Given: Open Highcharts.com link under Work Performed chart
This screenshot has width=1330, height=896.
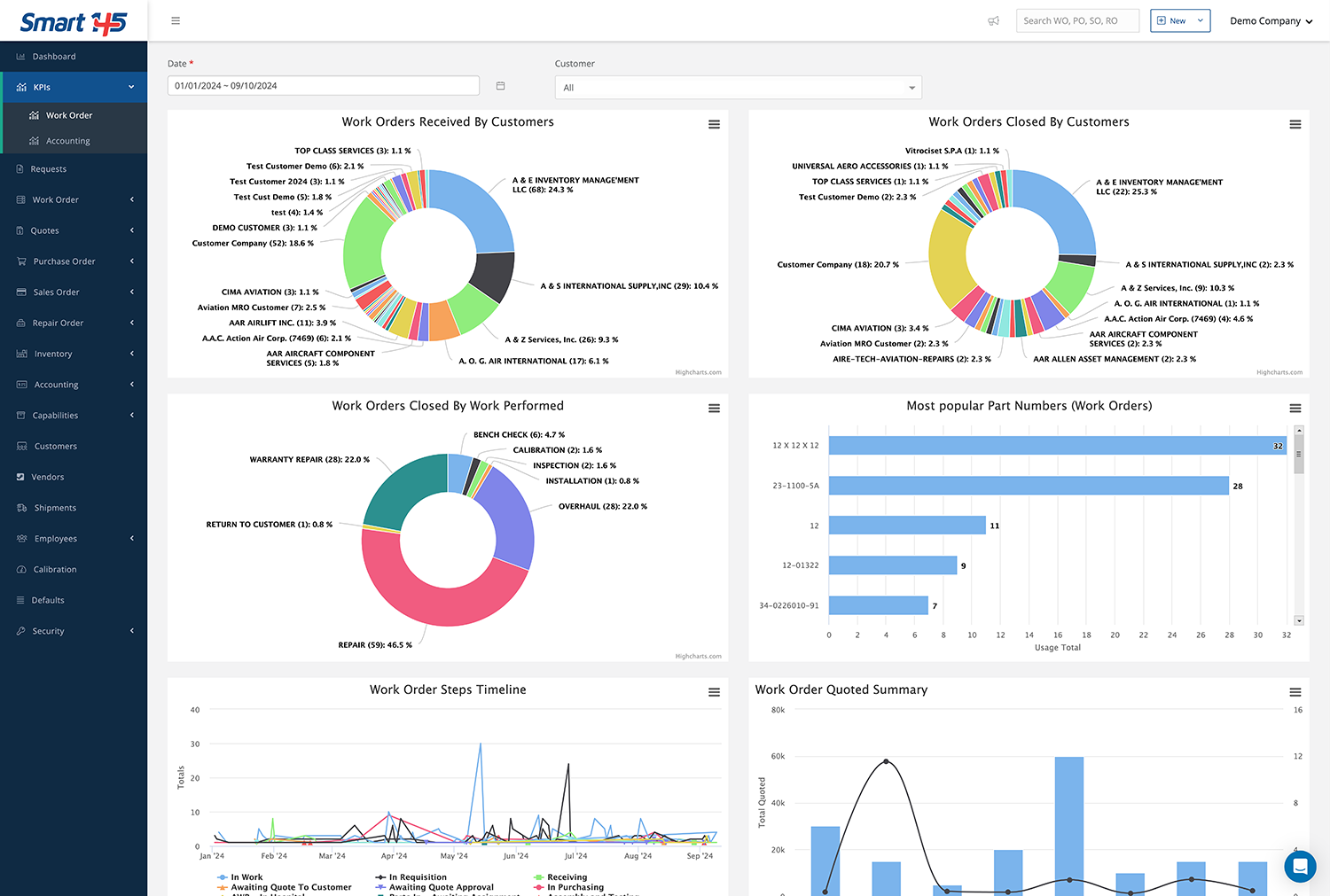Looking at the screenshot, I should [698, 657].
